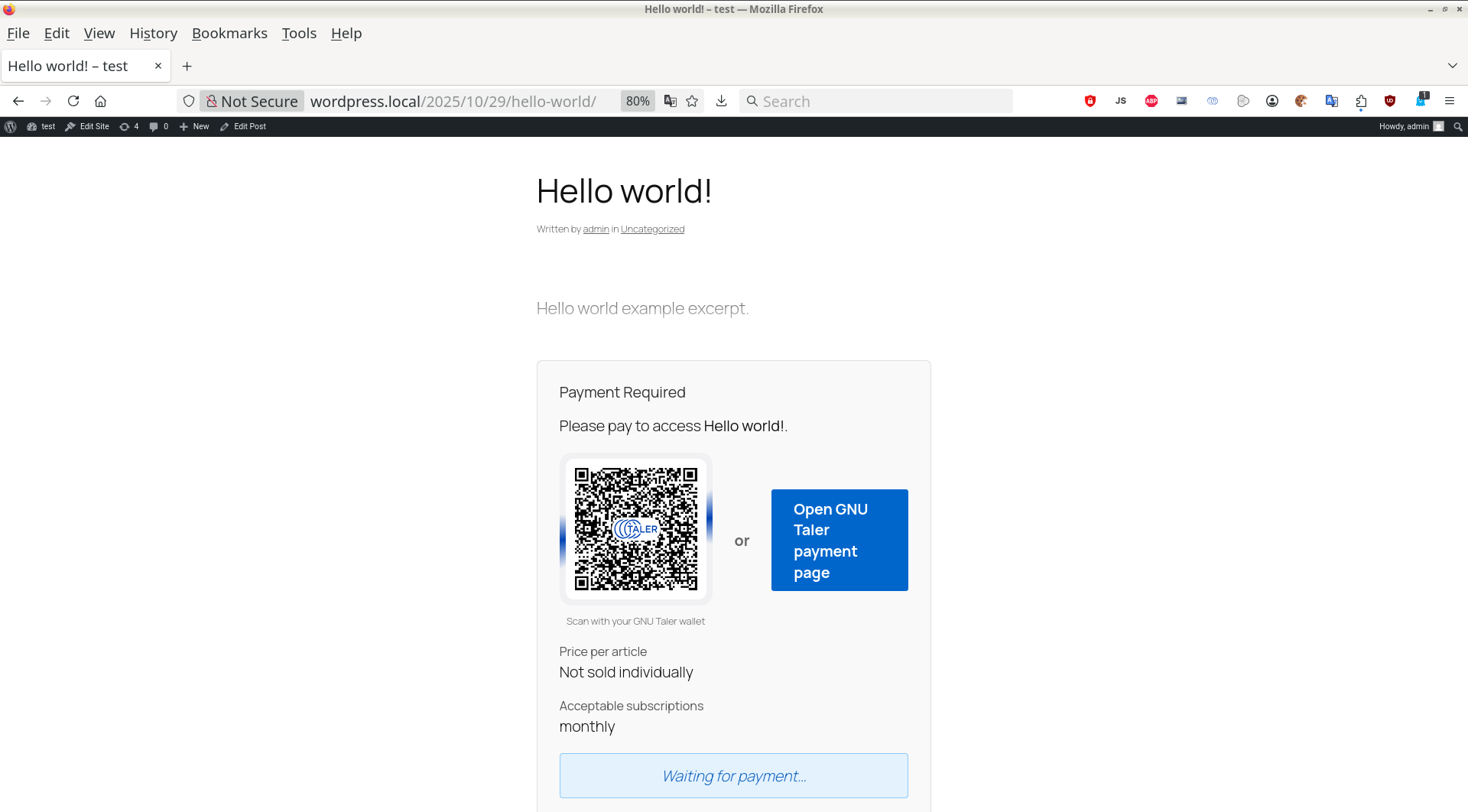Open a new tab with the plus button

click(x=187, y=67)
